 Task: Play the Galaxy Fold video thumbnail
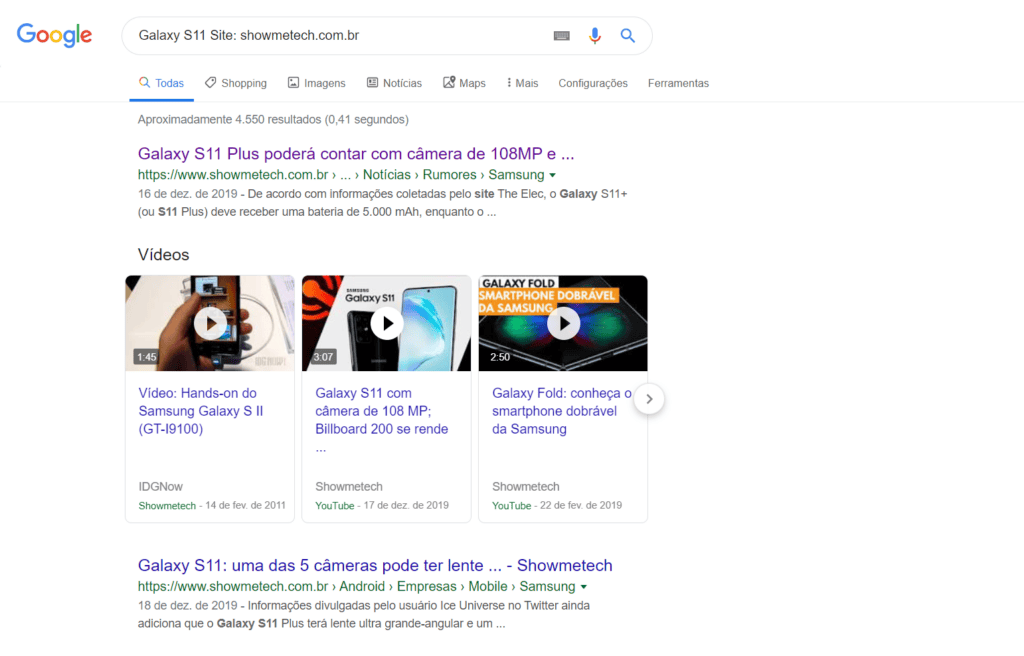[563, 323]
